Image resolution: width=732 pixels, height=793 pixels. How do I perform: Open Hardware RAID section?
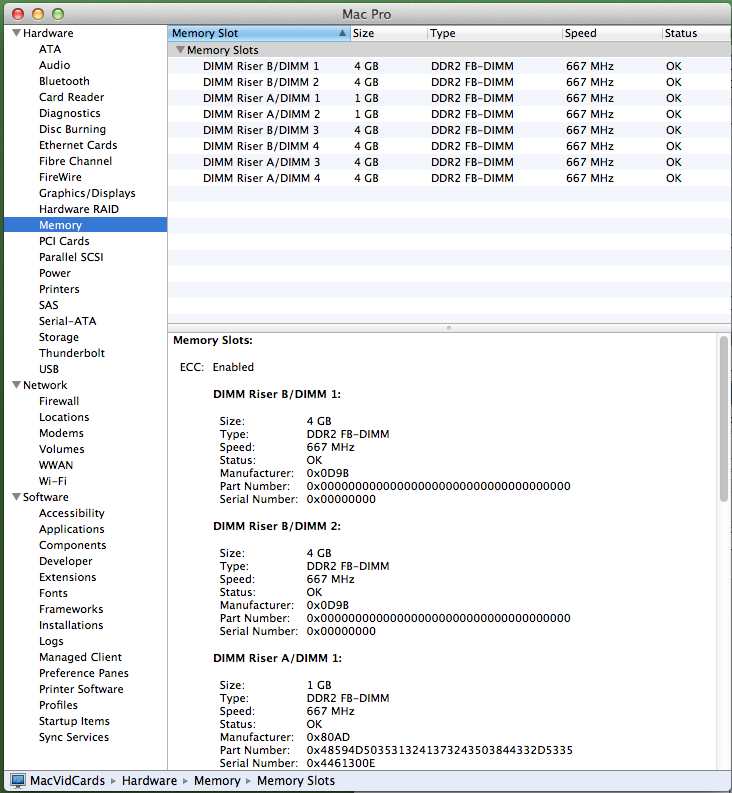point(79,209)
